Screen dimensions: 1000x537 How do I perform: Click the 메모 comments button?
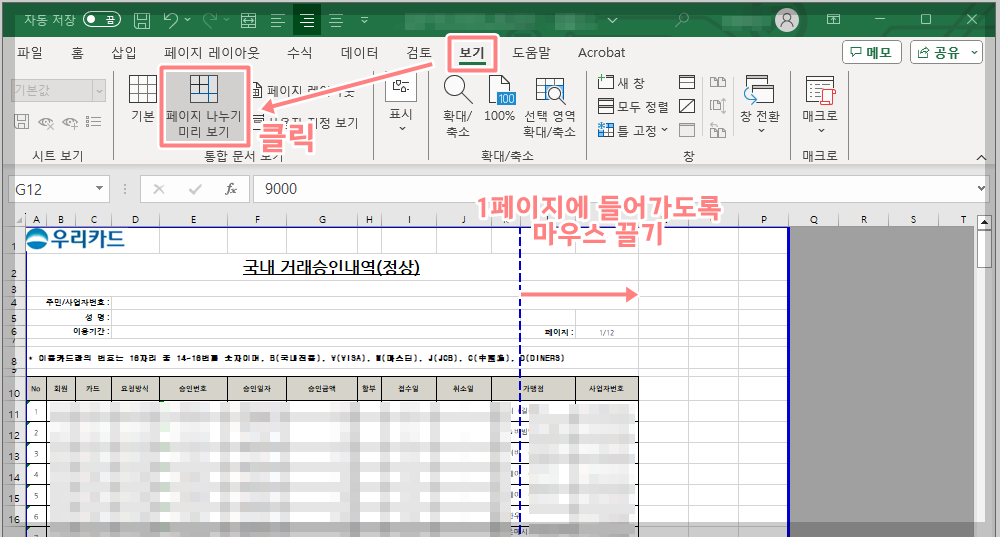871,52
